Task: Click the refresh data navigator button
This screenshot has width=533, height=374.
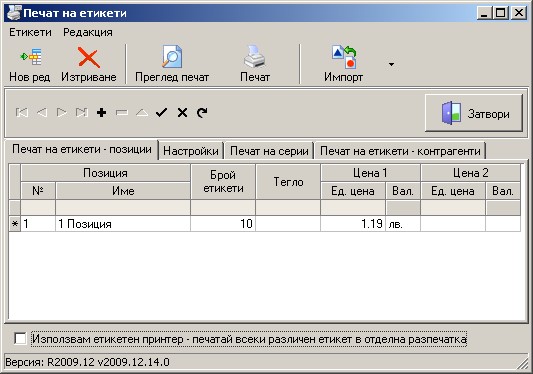Action: tap(202, 113)
